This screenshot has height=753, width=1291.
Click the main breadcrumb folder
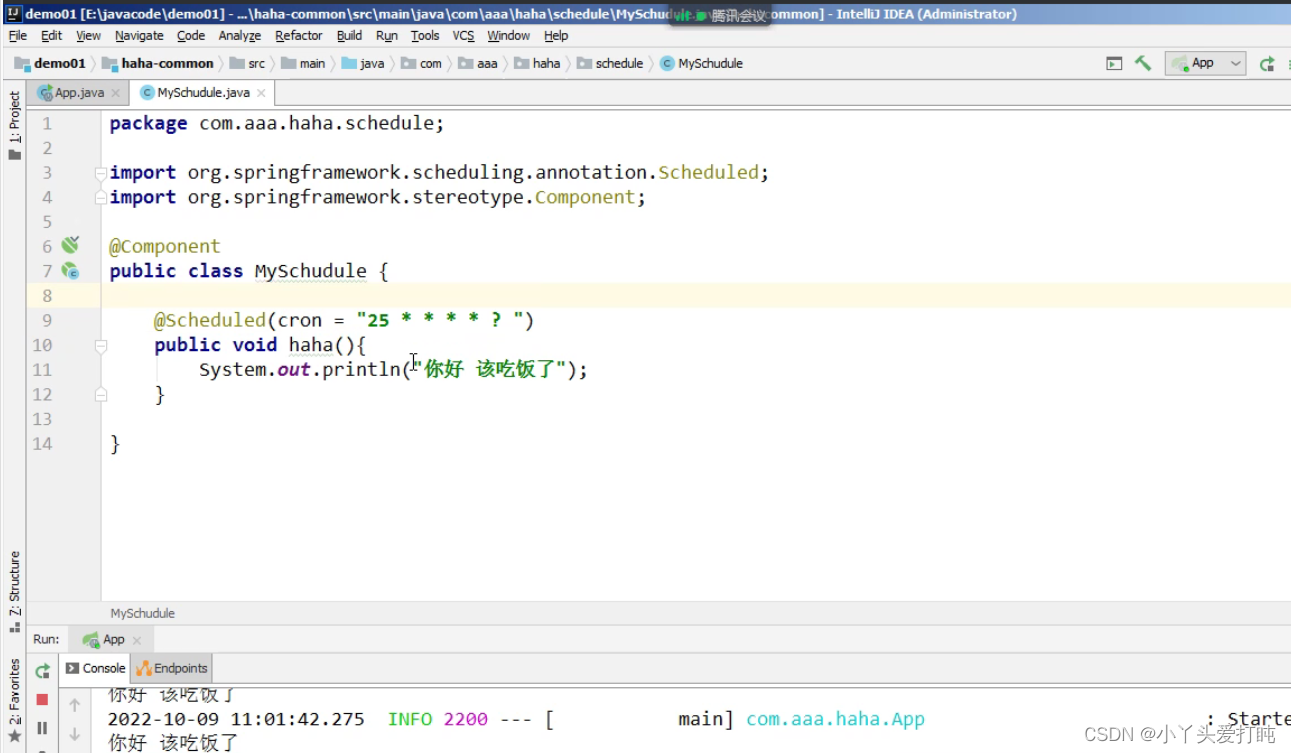point(304,63)
